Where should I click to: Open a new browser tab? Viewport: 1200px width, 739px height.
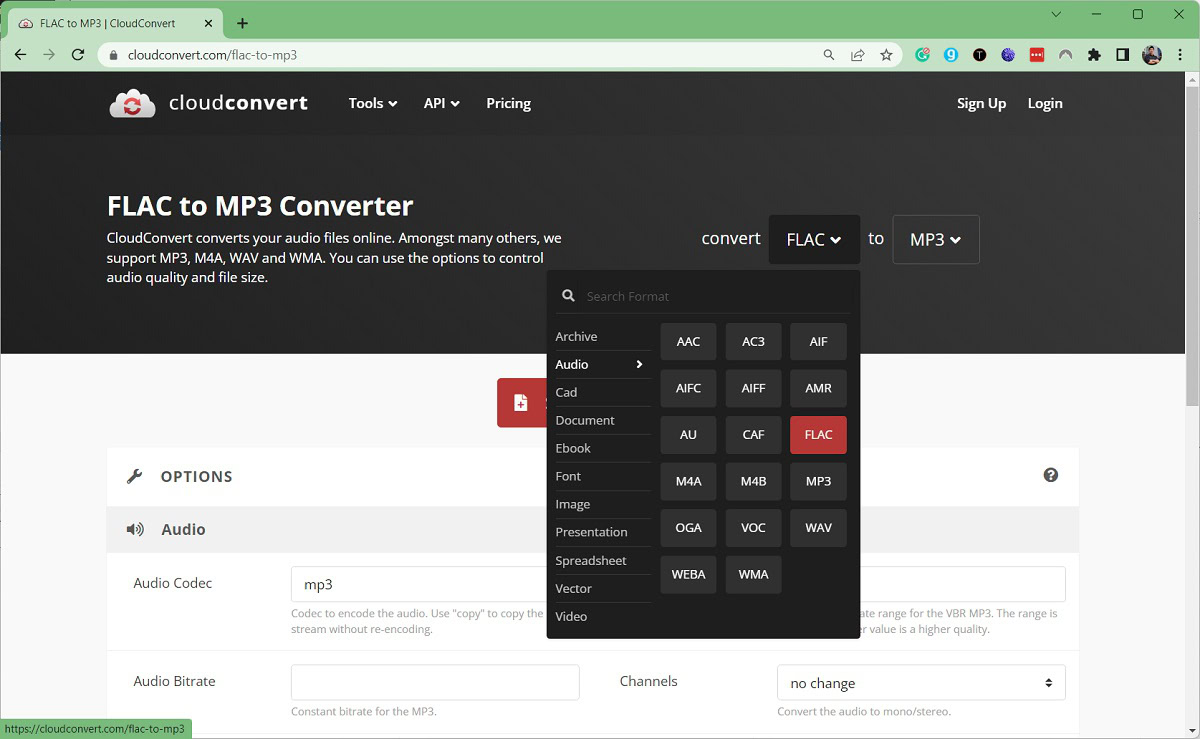point(242,23)
